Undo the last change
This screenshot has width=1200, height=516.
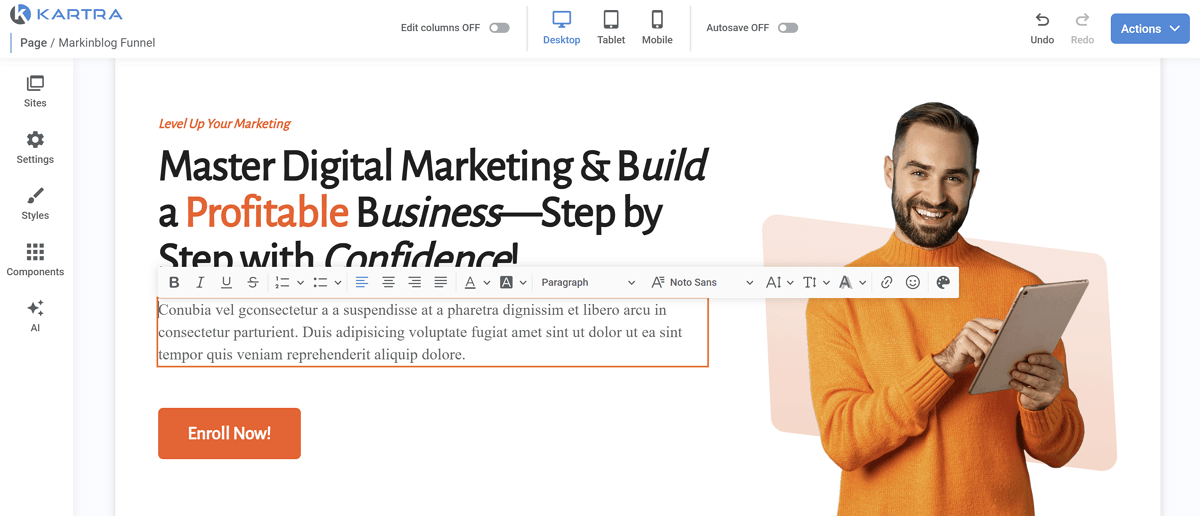point(1042,28)
